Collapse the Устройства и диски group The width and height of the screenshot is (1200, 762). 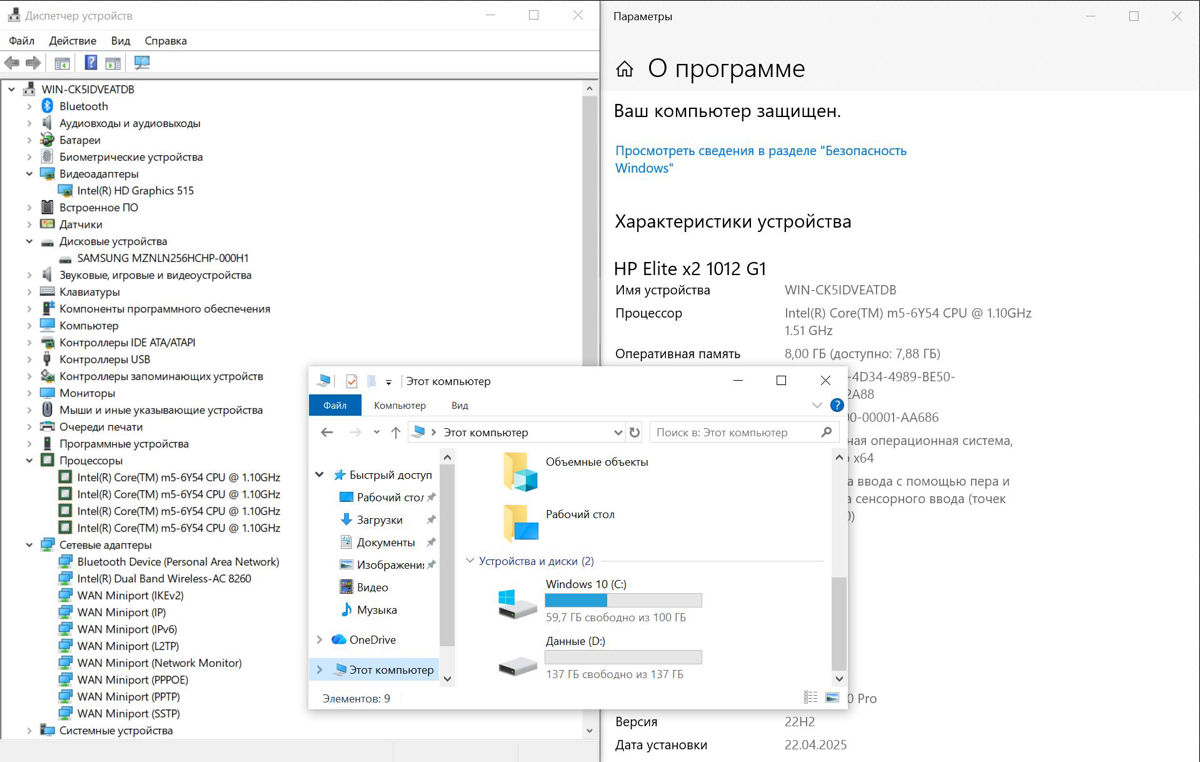point(471,562)
